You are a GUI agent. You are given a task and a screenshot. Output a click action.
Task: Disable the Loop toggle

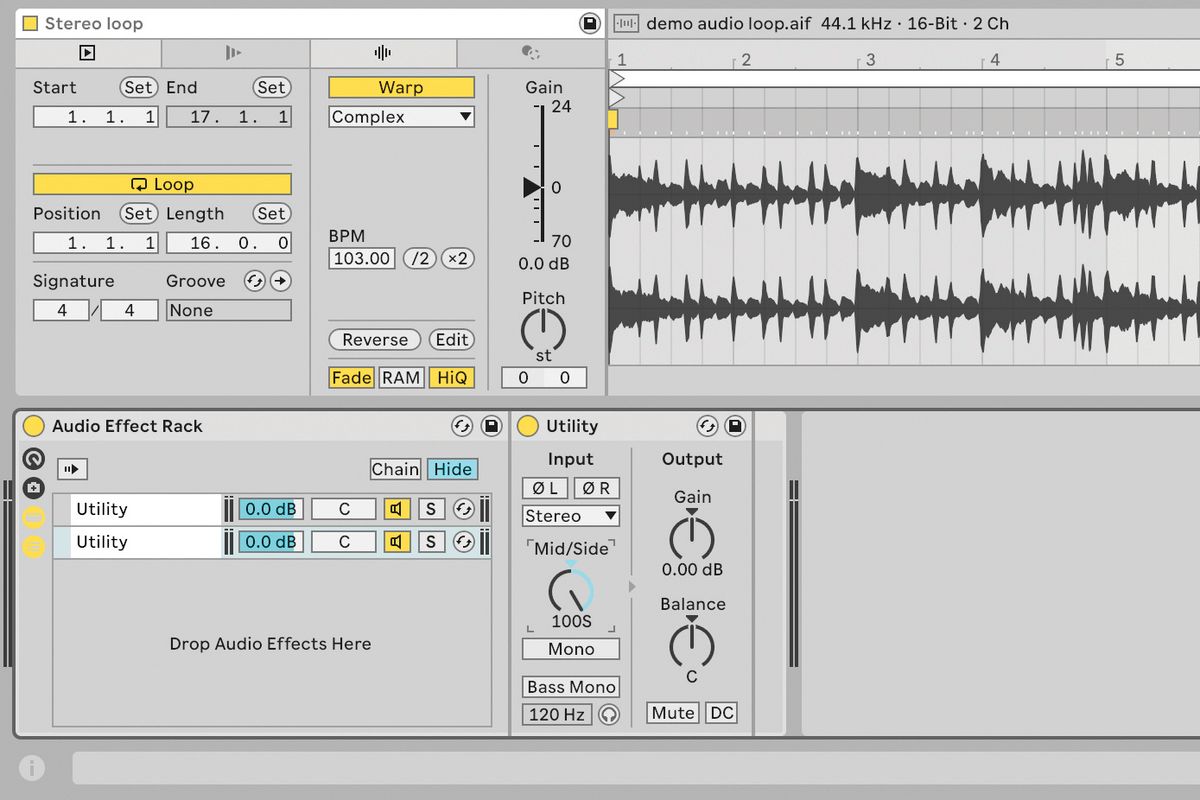pos(162,184)
